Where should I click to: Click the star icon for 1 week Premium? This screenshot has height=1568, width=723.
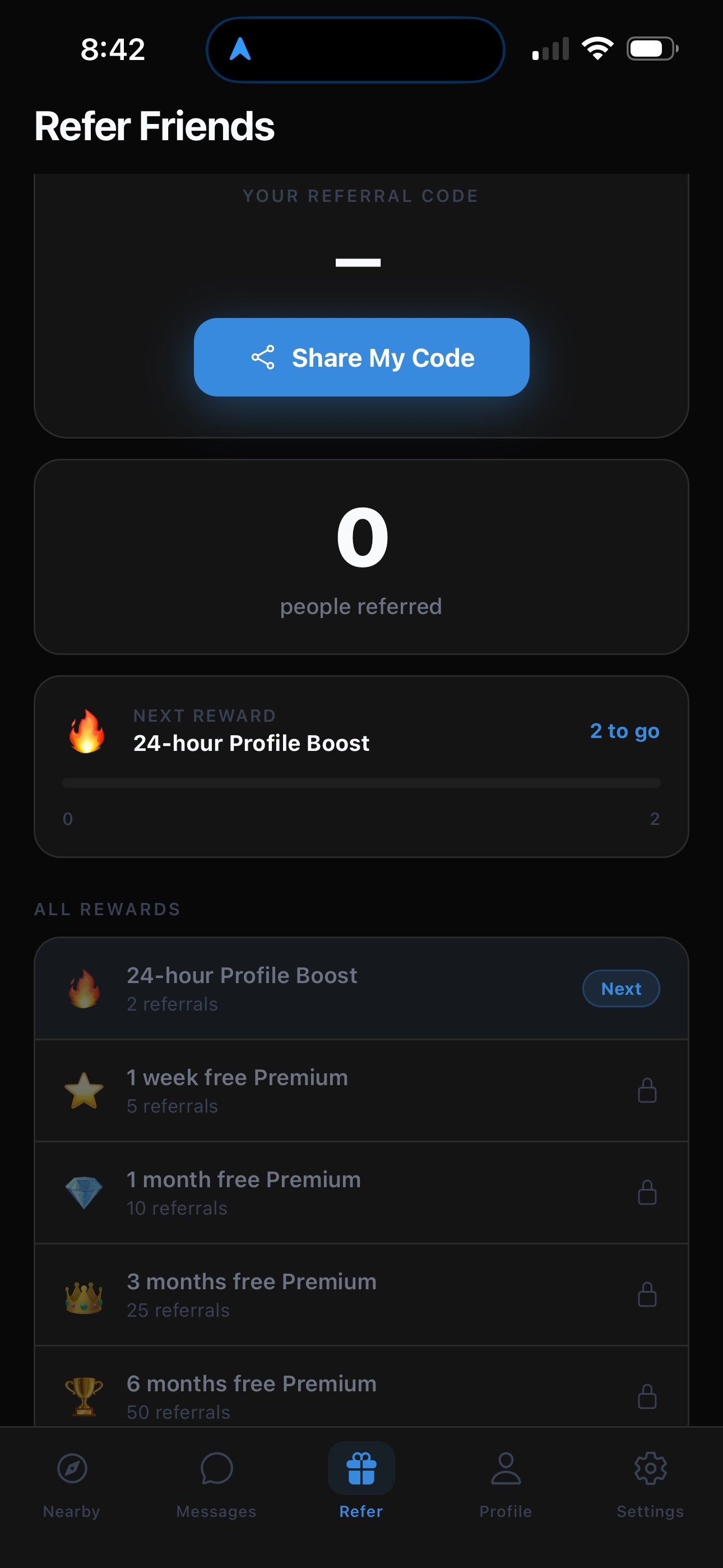[x=84, y=1090]
